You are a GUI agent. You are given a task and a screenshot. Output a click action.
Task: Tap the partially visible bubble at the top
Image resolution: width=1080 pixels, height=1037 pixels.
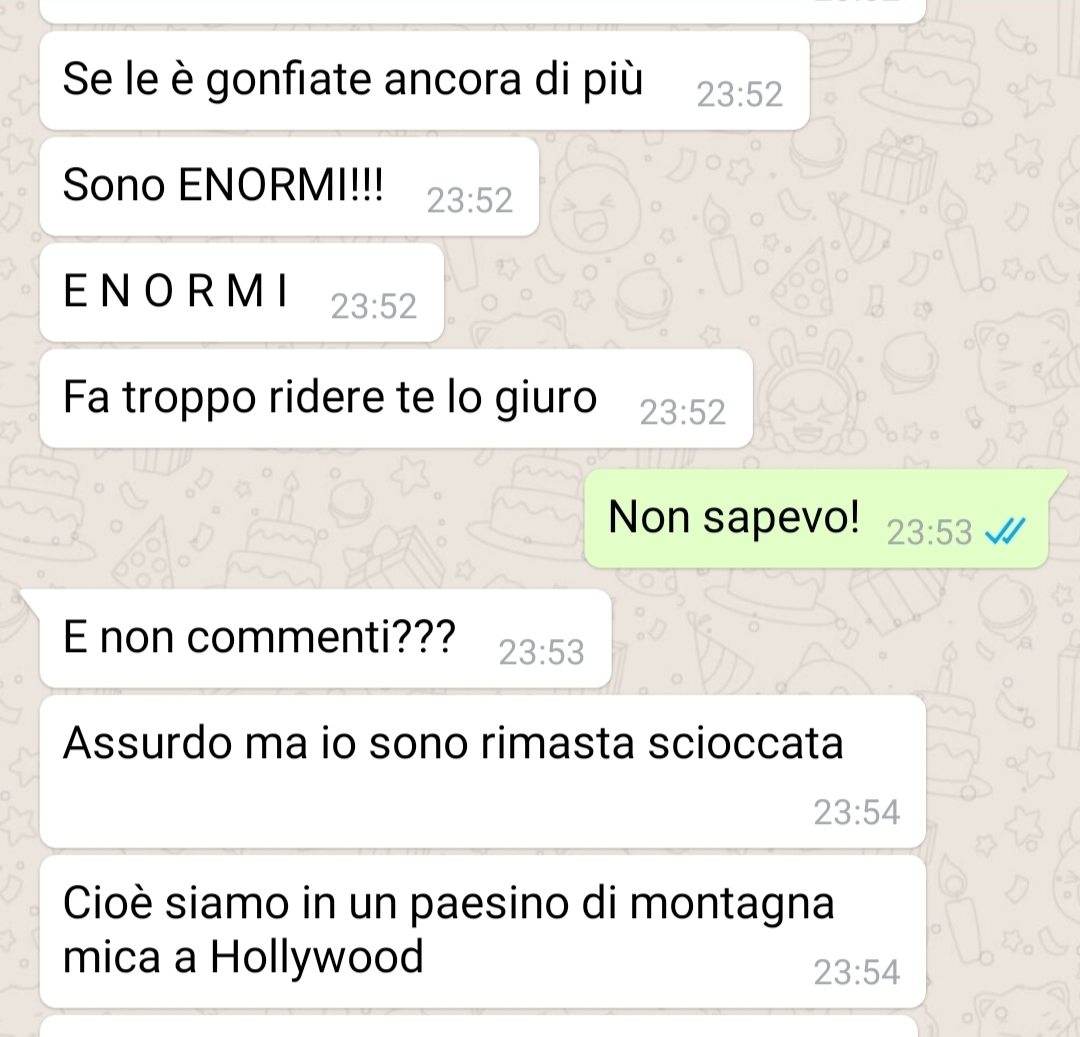point(482,11)
